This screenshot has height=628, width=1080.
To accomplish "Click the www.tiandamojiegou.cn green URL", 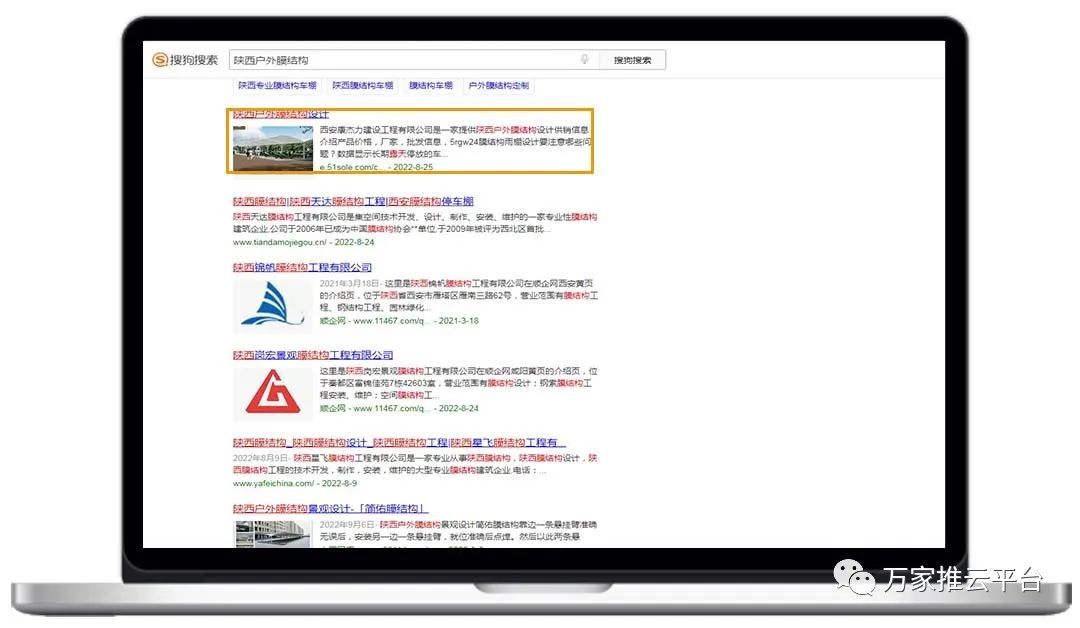I will pos(280,242).
